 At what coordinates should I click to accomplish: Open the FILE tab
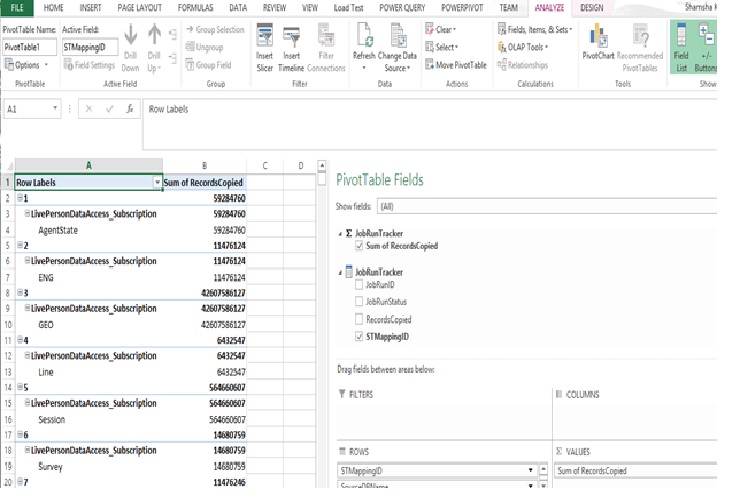point(17,8)
